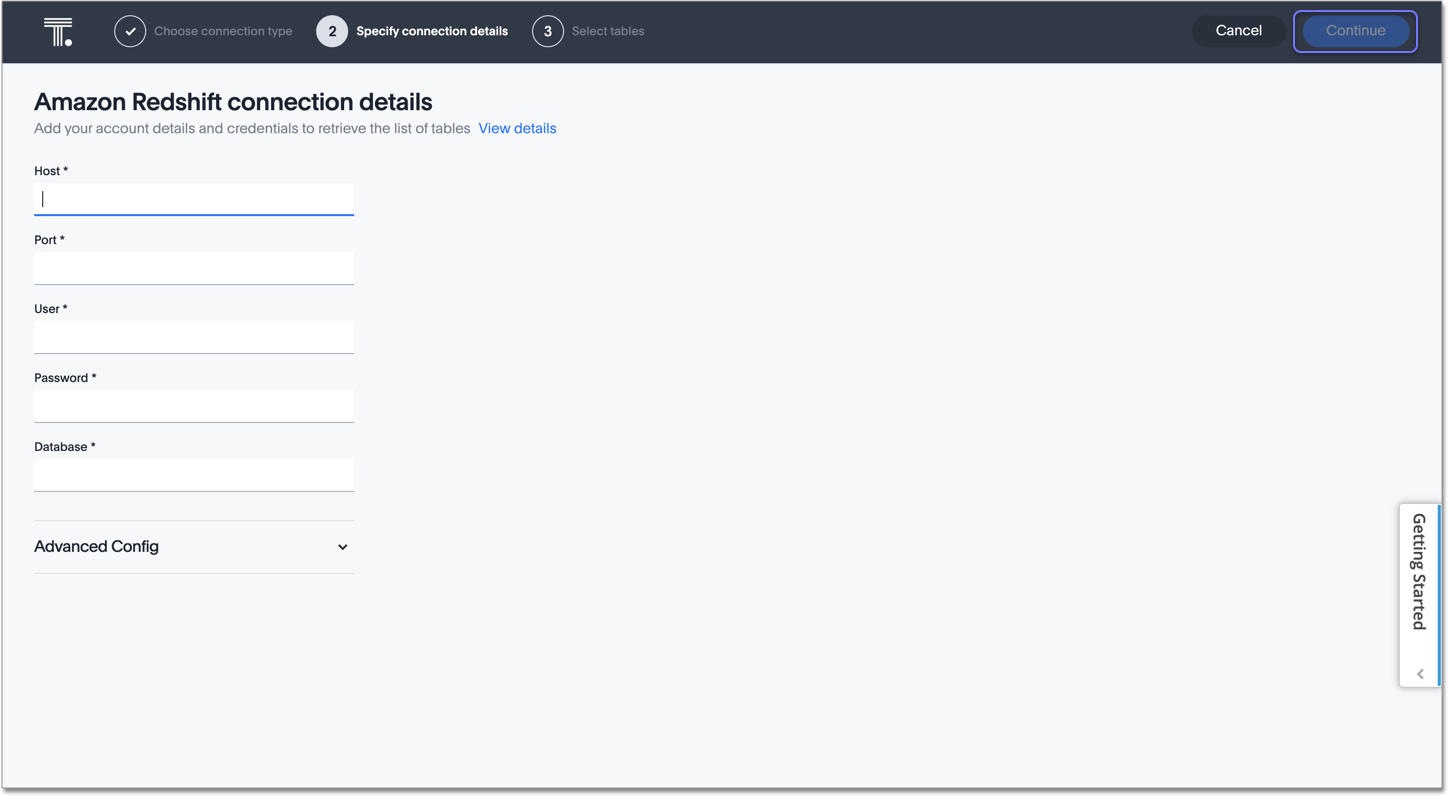Image resolution: width=1448 pixels, height=796 pixels.
Task: Click the Amazon Redshift connection details heading
Action: pos(233,102)
